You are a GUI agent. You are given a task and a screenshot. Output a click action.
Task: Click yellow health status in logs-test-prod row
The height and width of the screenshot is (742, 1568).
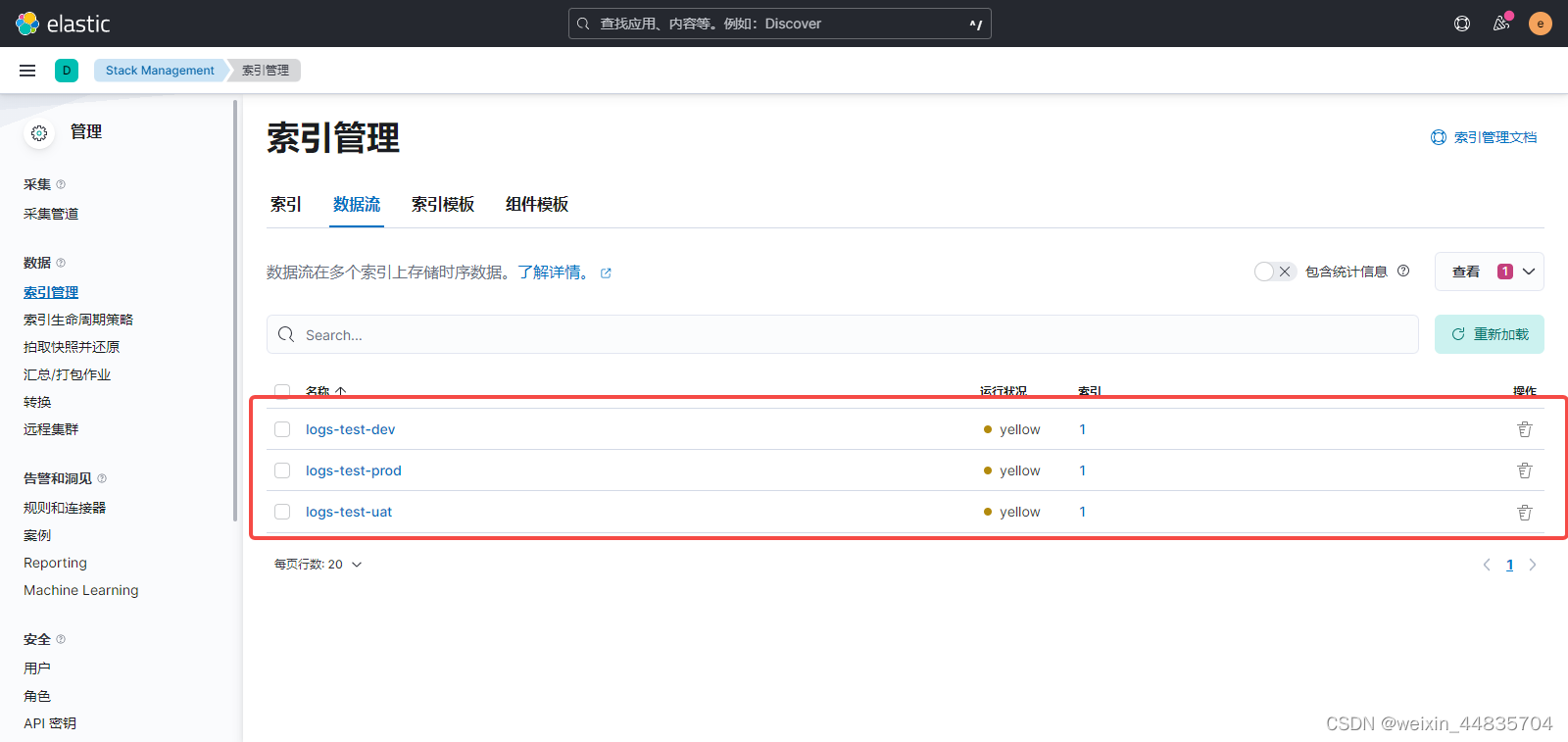1011,470
